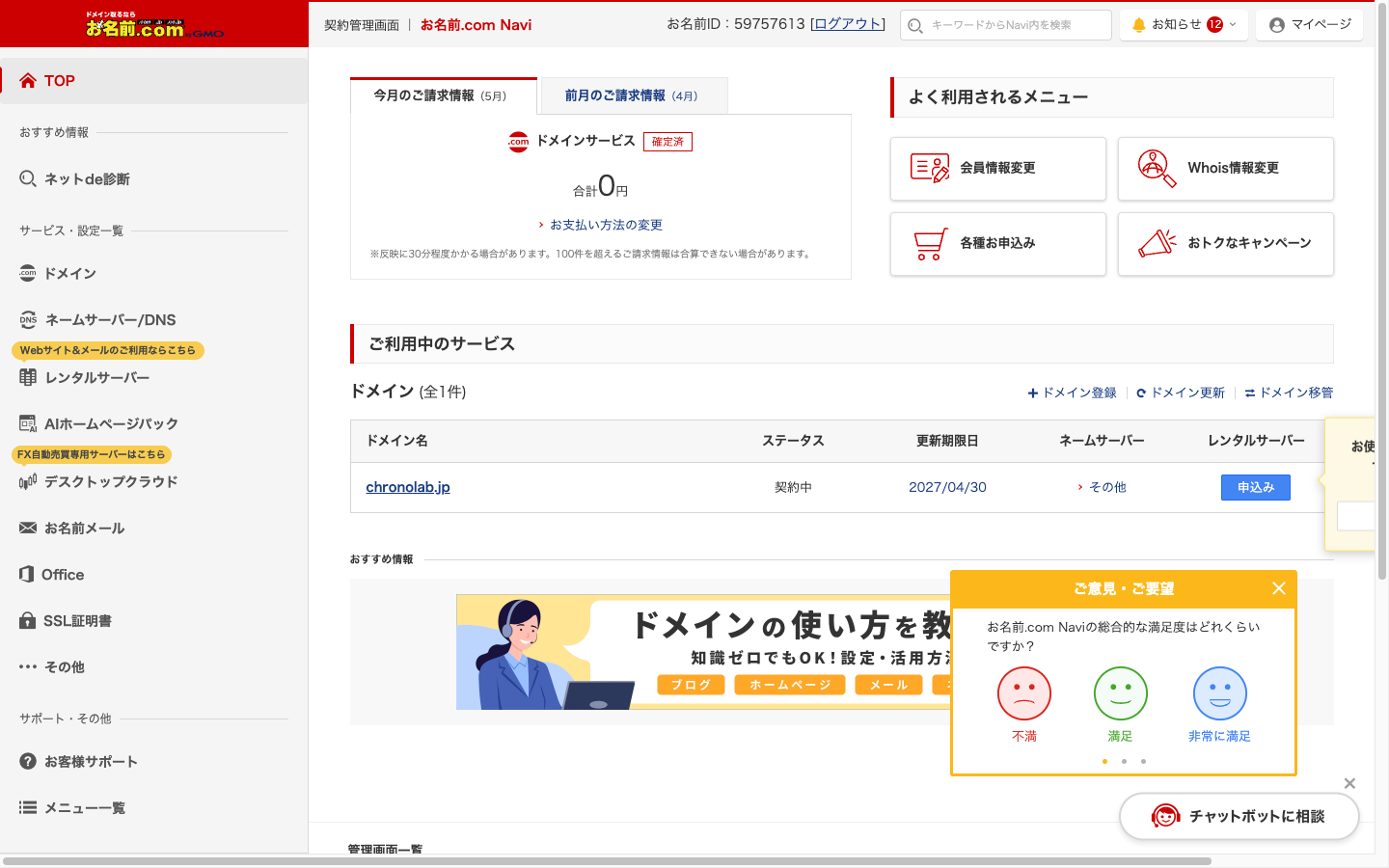Click the その他 ellipsis icon
Image resolution: width=1389 pixels, height=868 pixels.
click(x=28, y=666)
